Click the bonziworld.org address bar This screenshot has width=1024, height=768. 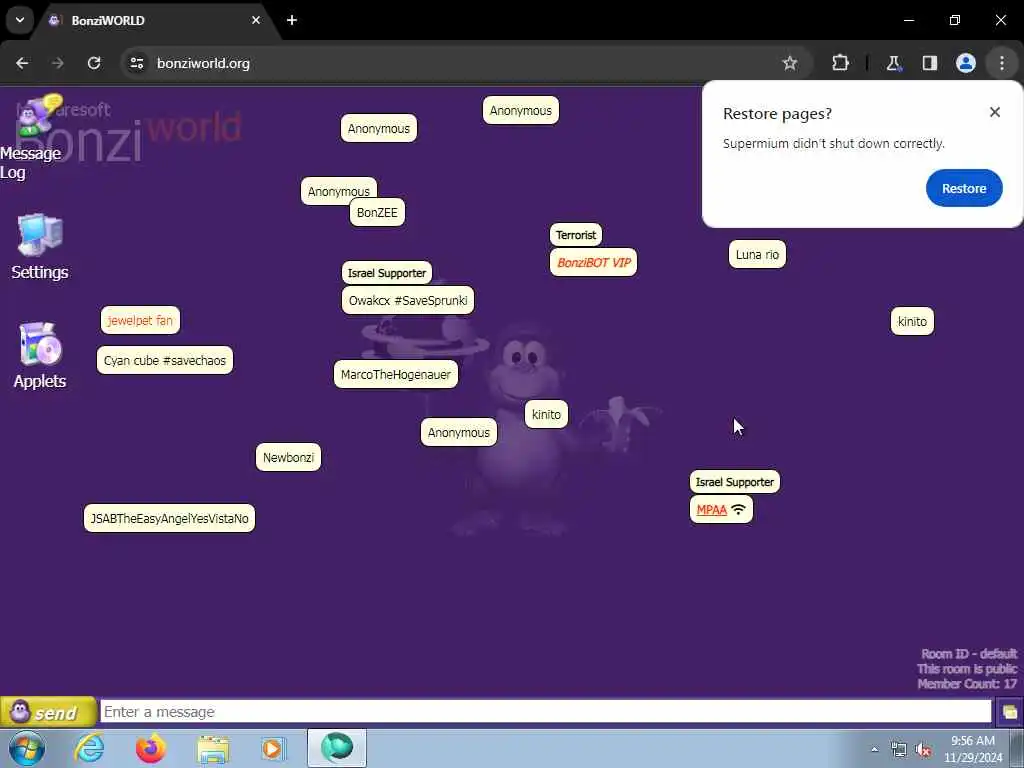(457, 63)
